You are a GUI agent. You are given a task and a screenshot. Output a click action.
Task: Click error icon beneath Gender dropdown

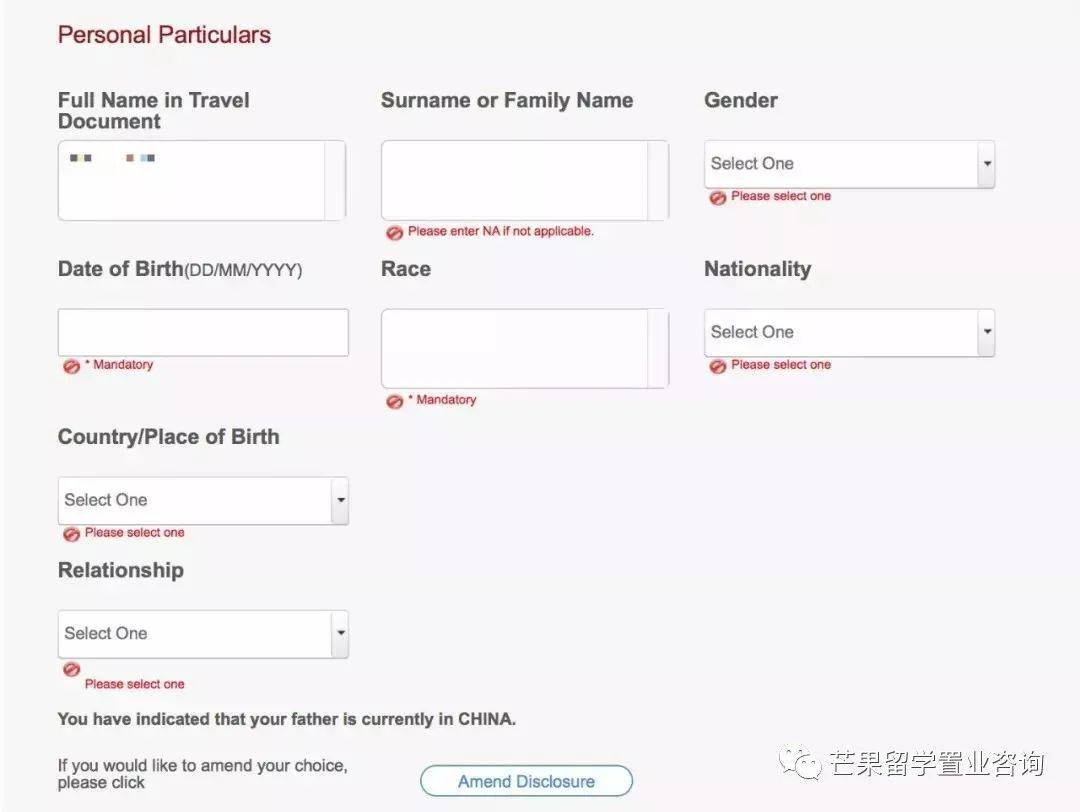(717, 198)
